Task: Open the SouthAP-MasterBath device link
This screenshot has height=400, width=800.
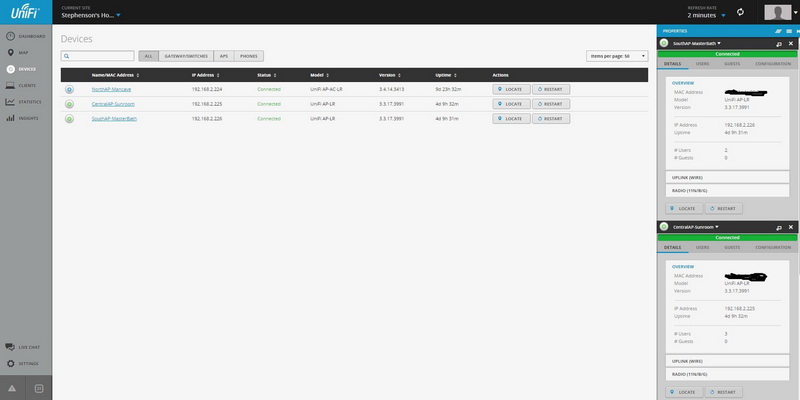Action: coord(114,119)
